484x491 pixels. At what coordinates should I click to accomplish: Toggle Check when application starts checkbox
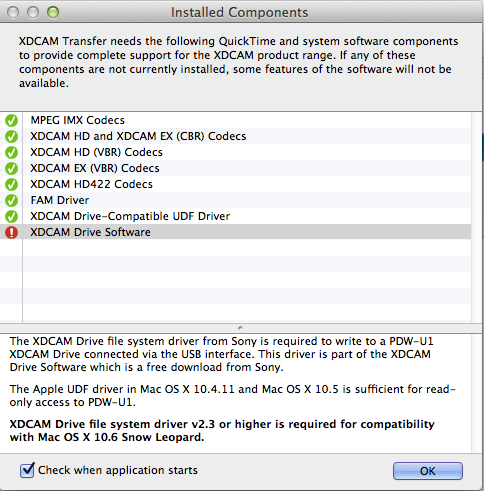[27, 470]
